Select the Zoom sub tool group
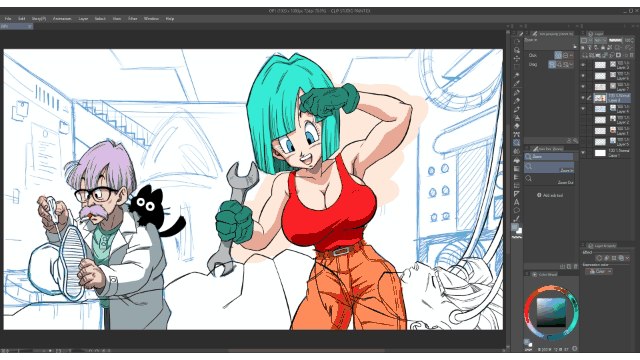Image resolution: width=640 pixels, height=360 pixels. pos(549,156)
